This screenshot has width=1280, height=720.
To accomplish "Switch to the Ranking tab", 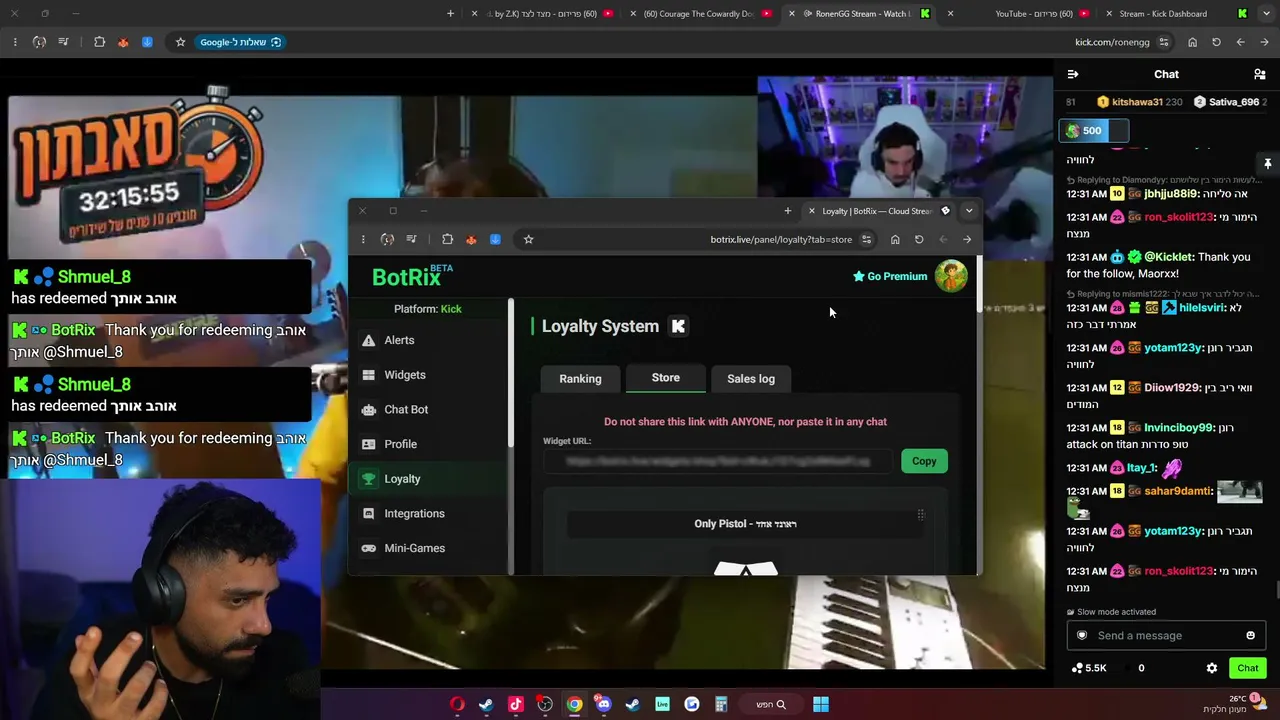I will [580, 379].
